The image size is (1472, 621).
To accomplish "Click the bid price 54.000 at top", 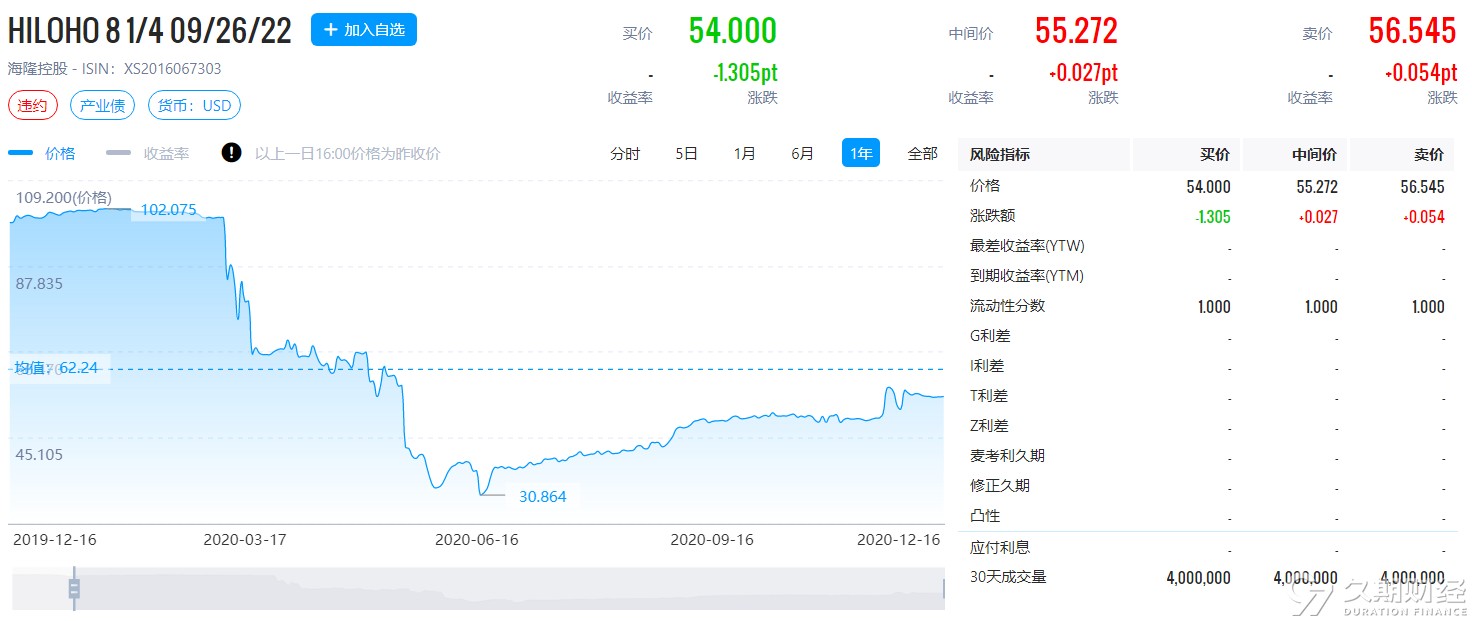I will [x=732, y=31].
